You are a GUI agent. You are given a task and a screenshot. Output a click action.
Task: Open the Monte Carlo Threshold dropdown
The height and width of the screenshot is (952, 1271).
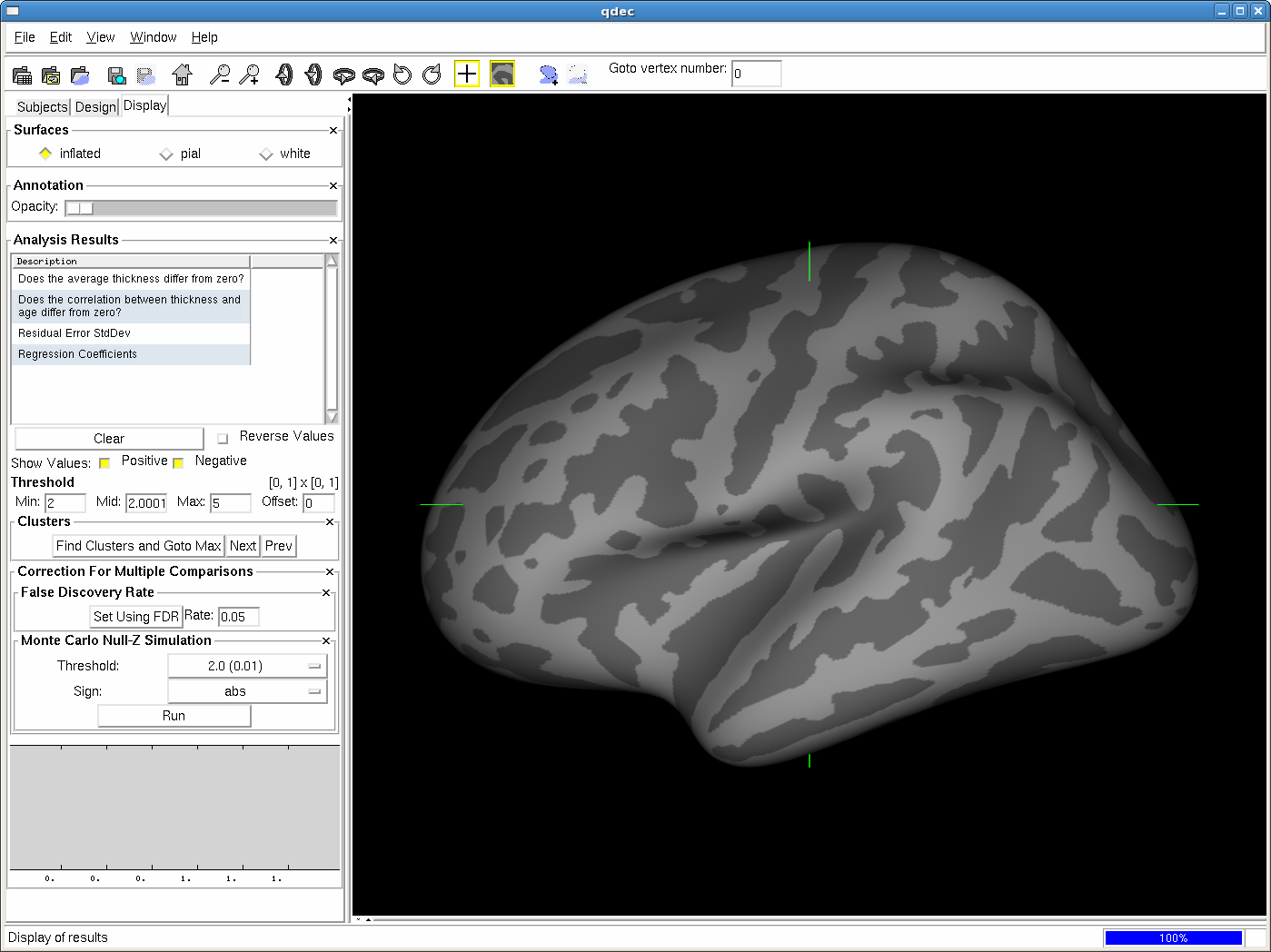pos(247,666)
